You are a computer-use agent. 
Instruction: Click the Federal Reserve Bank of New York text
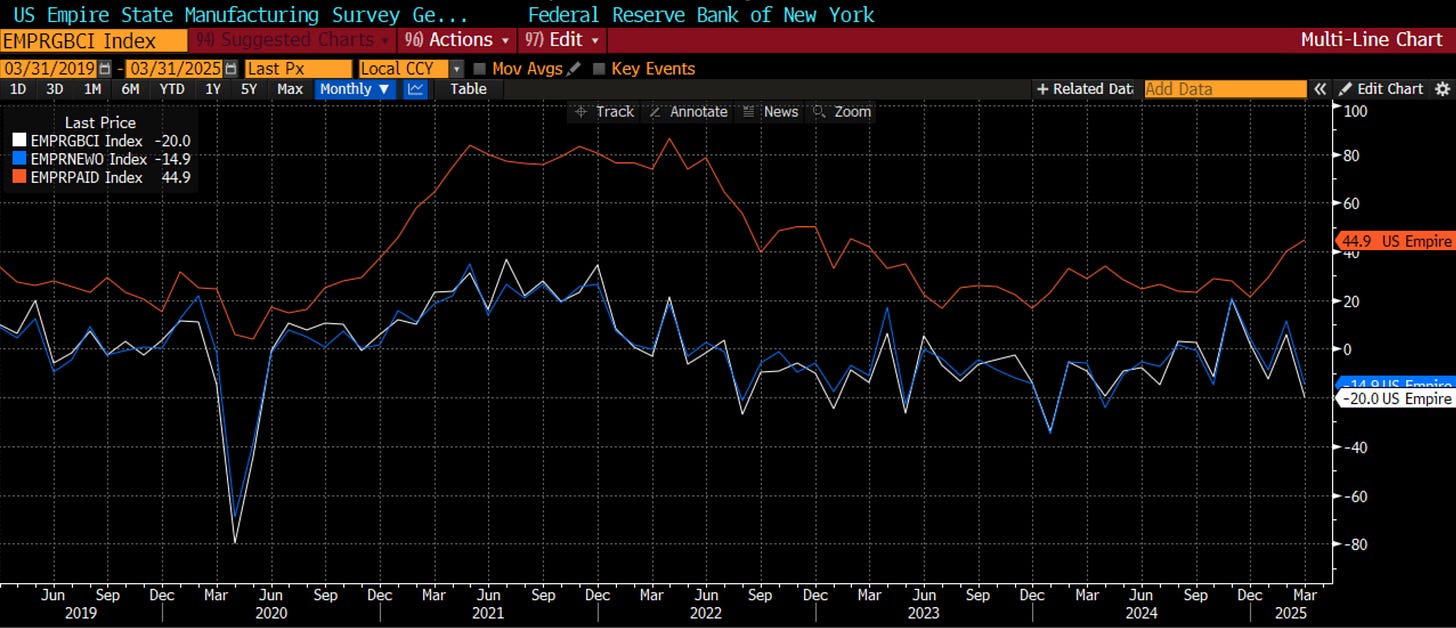click(x=701, y=14)
